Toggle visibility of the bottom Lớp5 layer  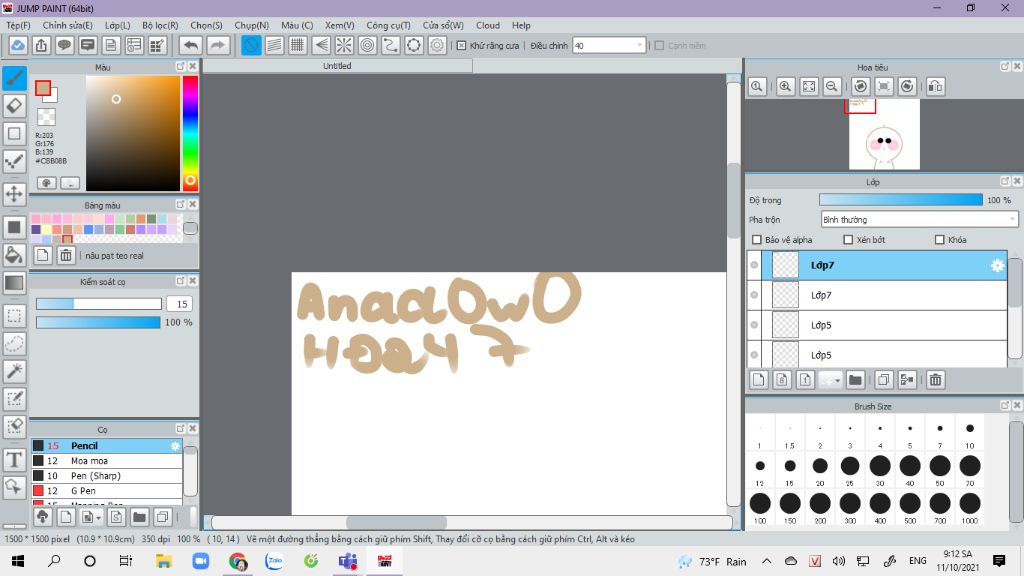tap(754, 355)
